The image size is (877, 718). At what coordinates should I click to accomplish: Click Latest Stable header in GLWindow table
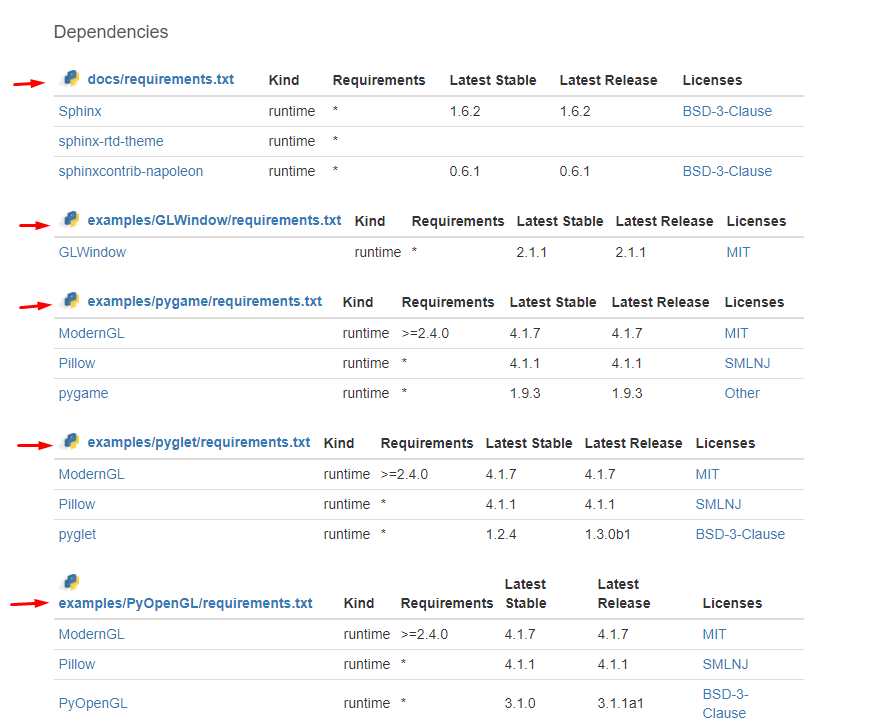tap(560, 221)
